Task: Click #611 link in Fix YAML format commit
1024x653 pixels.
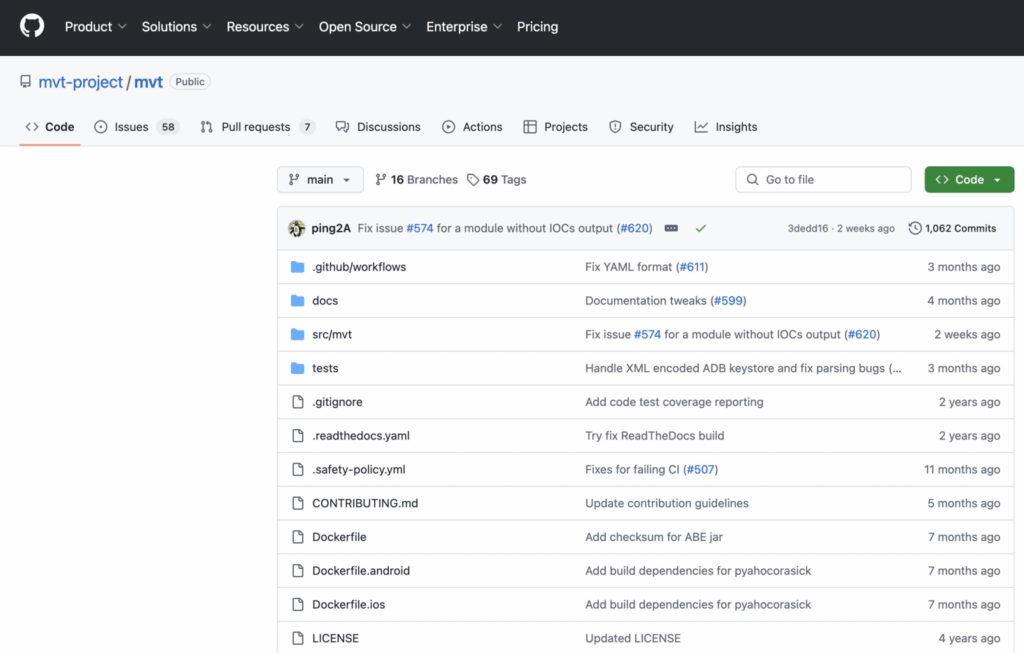Action: click(x=692, y=266)
